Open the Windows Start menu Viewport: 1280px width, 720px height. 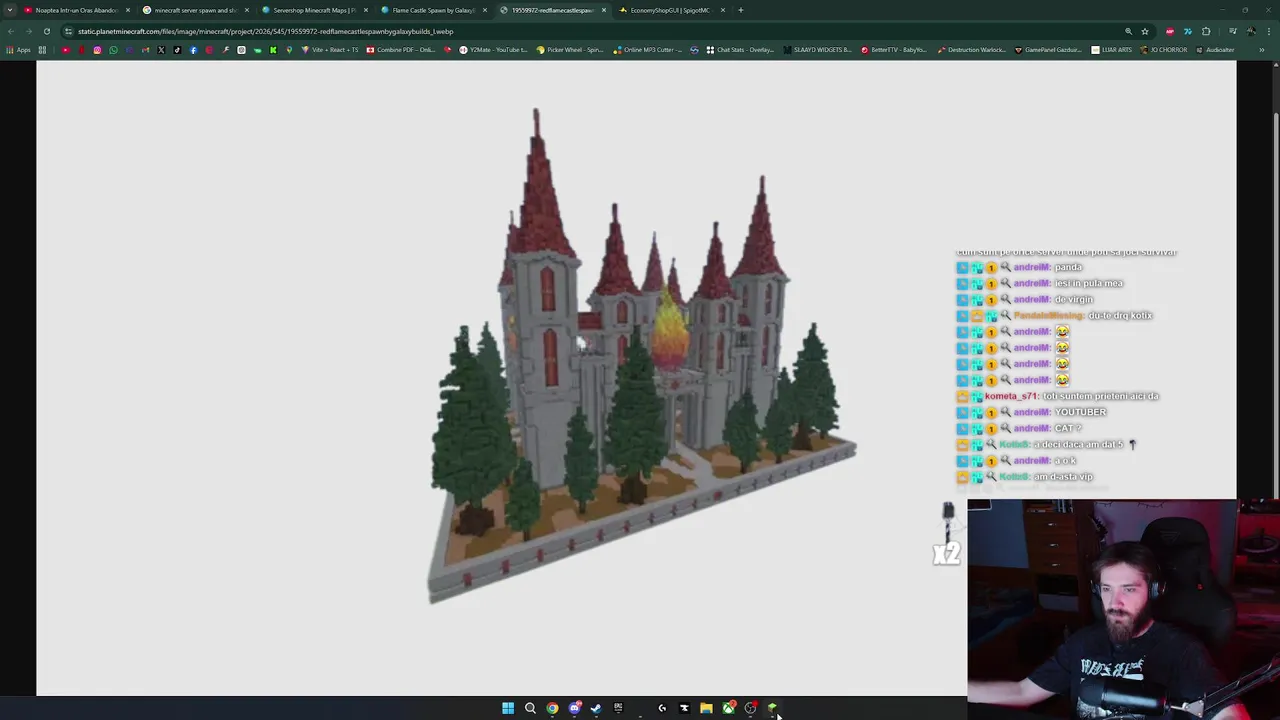(x=508, y=708)
